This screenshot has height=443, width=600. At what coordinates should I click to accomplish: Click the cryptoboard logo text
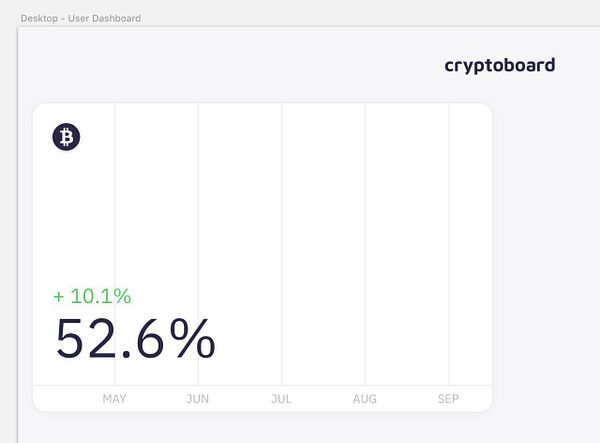pos(499,66)
